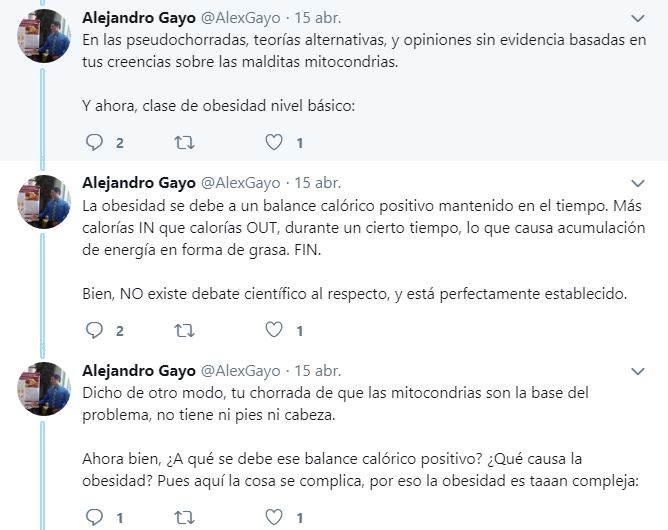The image size is (668, 530).
Task: Like the tweet about balance calórico positivo
Action: tap(274, 330)
